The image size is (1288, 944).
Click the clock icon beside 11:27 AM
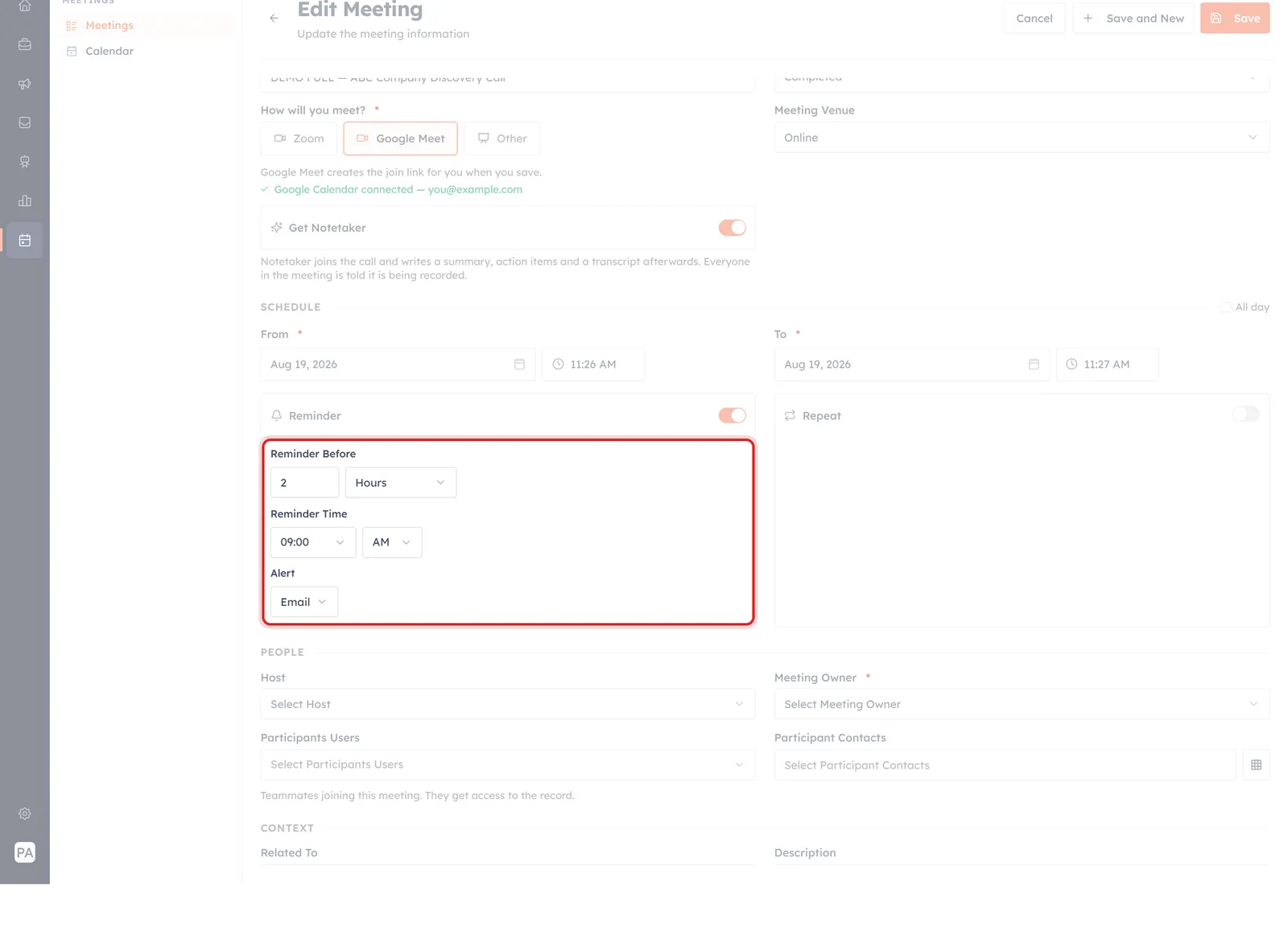[x=1071, y=365]
